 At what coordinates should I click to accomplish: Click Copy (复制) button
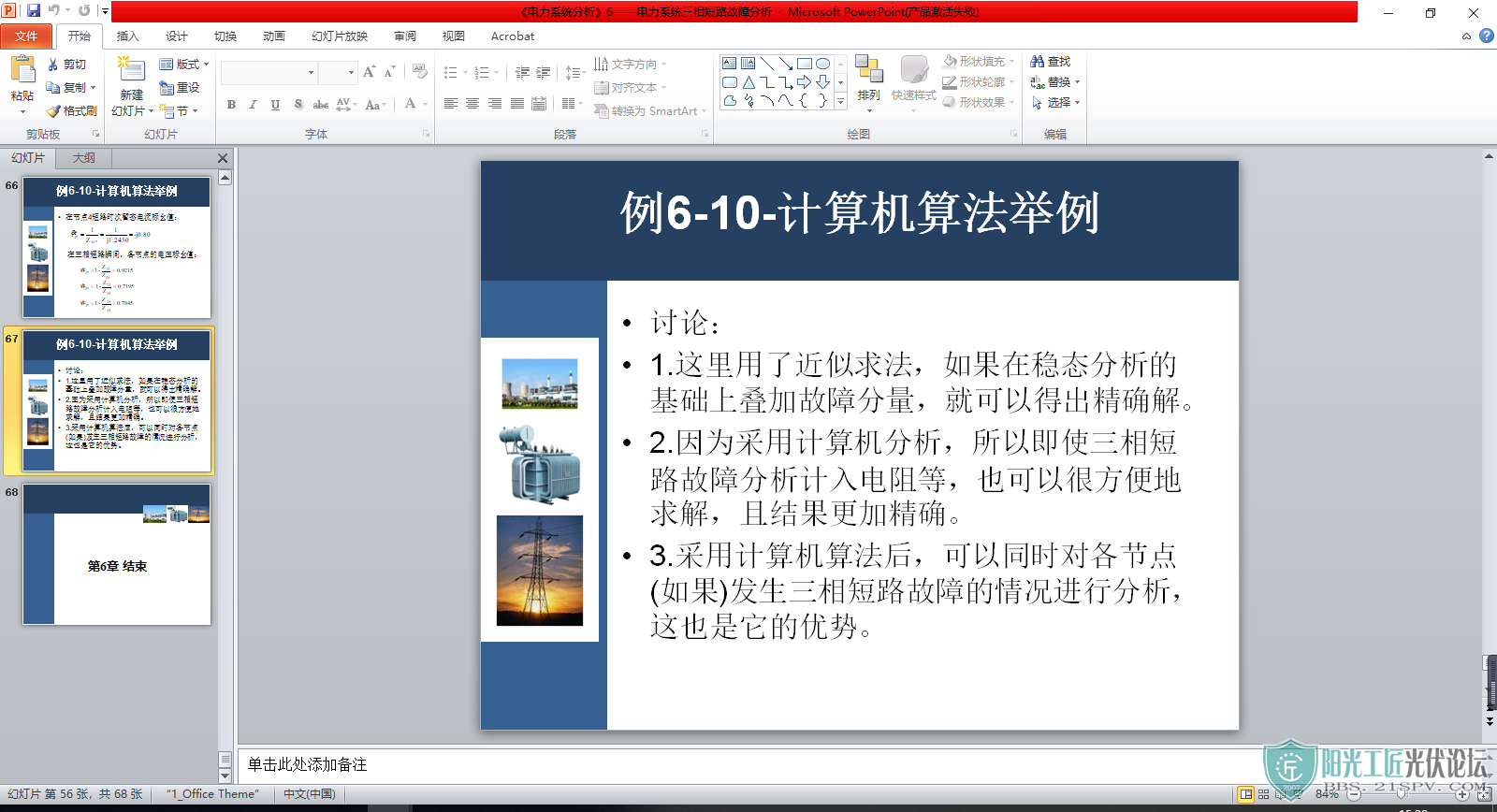pos(70,87)
